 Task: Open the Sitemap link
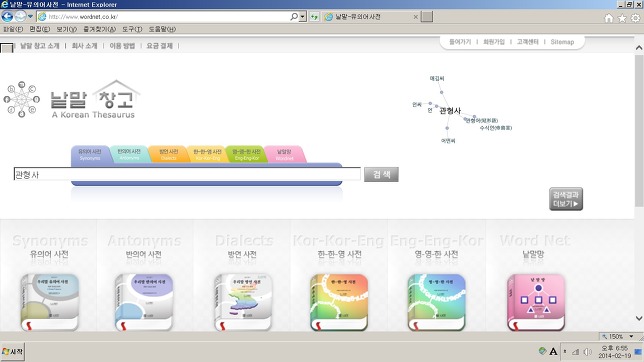coord(562,42)
